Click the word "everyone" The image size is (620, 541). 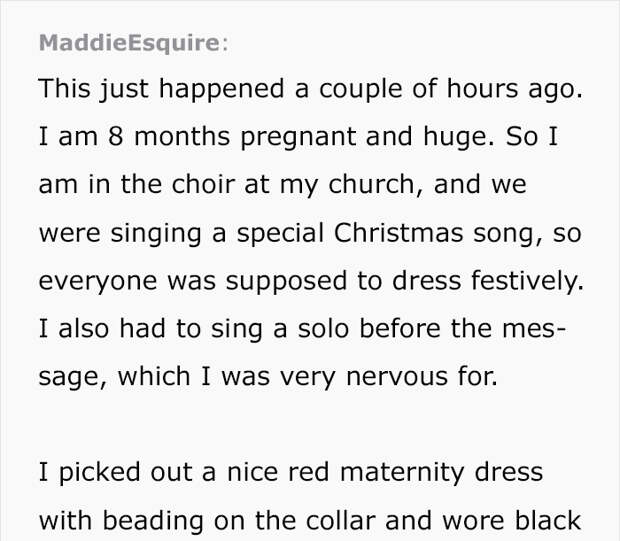click(x=98, y=283)
